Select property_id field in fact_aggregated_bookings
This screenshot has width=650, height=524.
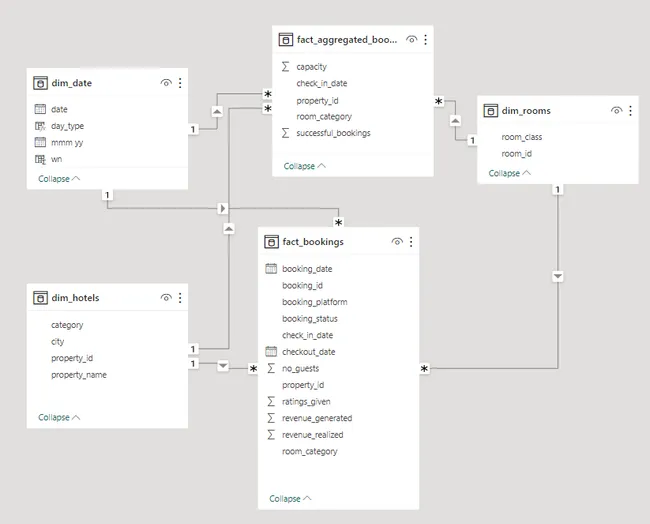click(317, 101)
